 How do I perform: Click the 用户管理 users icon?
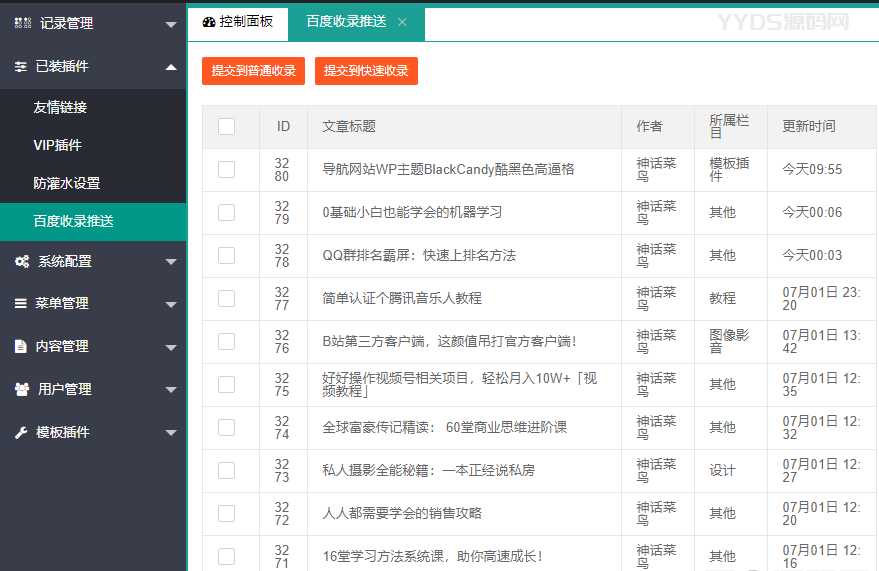pos(21,389)
